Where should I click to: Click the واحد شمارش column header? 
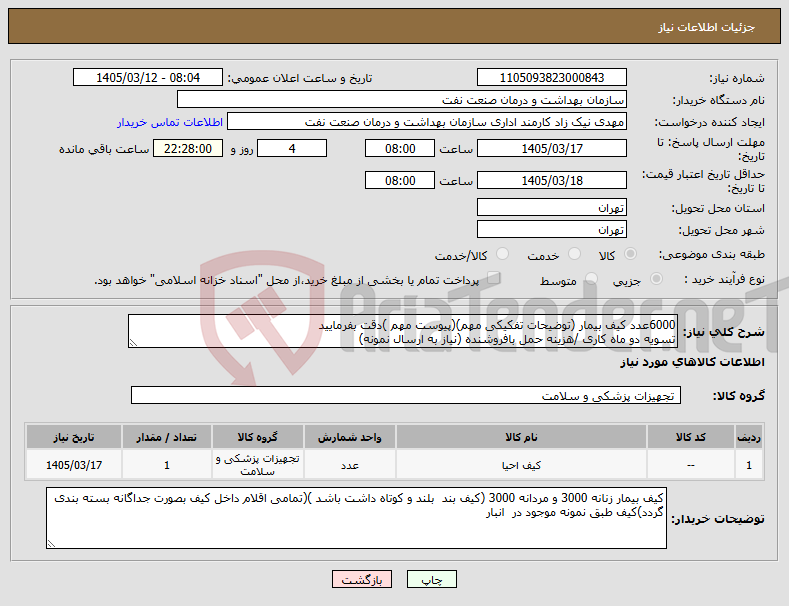pos(349,437)
